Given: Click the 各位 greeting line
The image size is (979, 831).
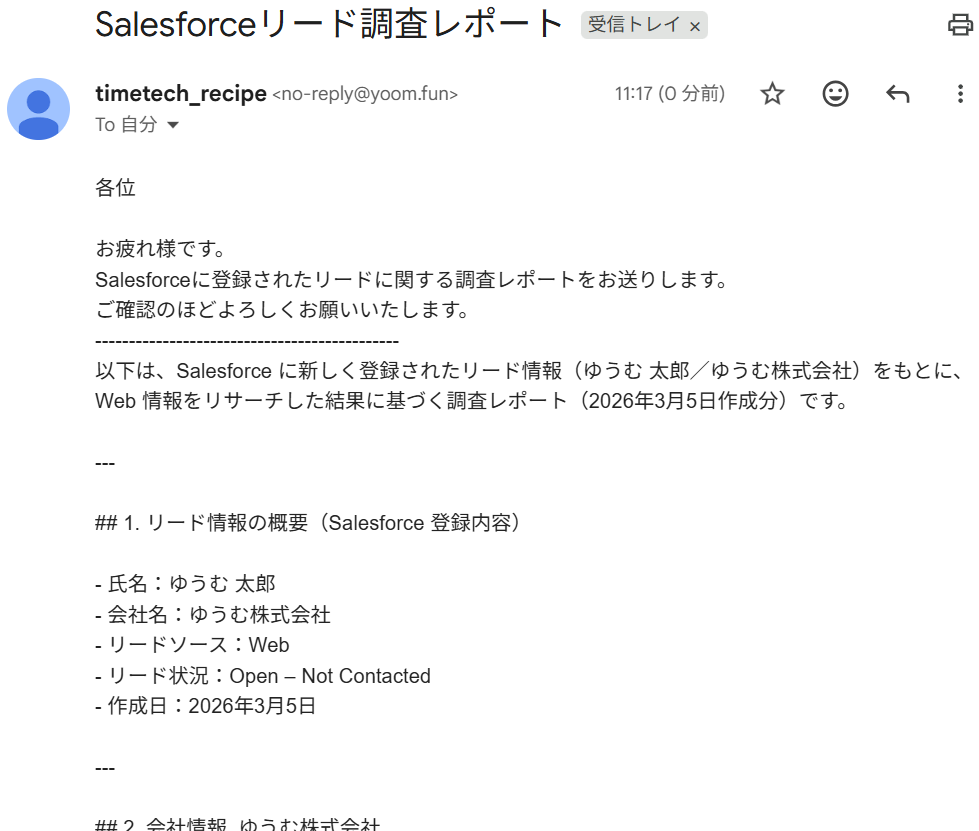Looking at the screenshot, I should (x=115, y=187).
